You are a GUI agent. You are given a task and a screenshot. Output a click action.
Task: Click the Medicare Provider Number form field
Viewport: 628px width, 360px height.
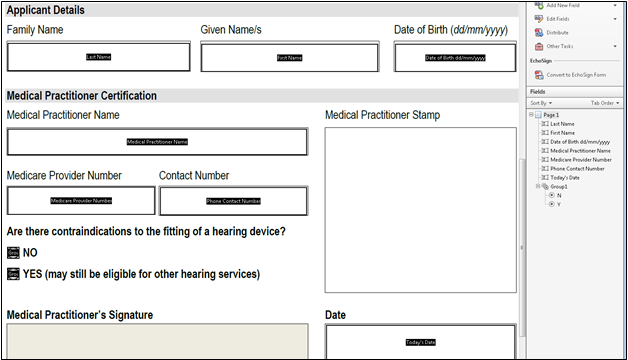pyautogui.click(x=81, y=200)
